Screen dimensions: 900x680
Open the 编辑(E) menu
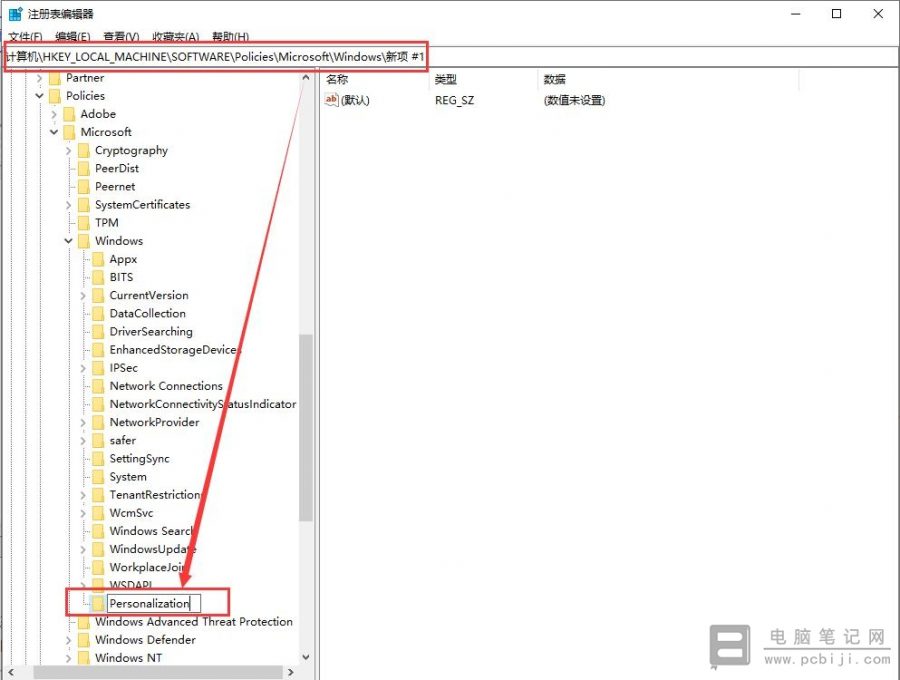tap(72, 37)
